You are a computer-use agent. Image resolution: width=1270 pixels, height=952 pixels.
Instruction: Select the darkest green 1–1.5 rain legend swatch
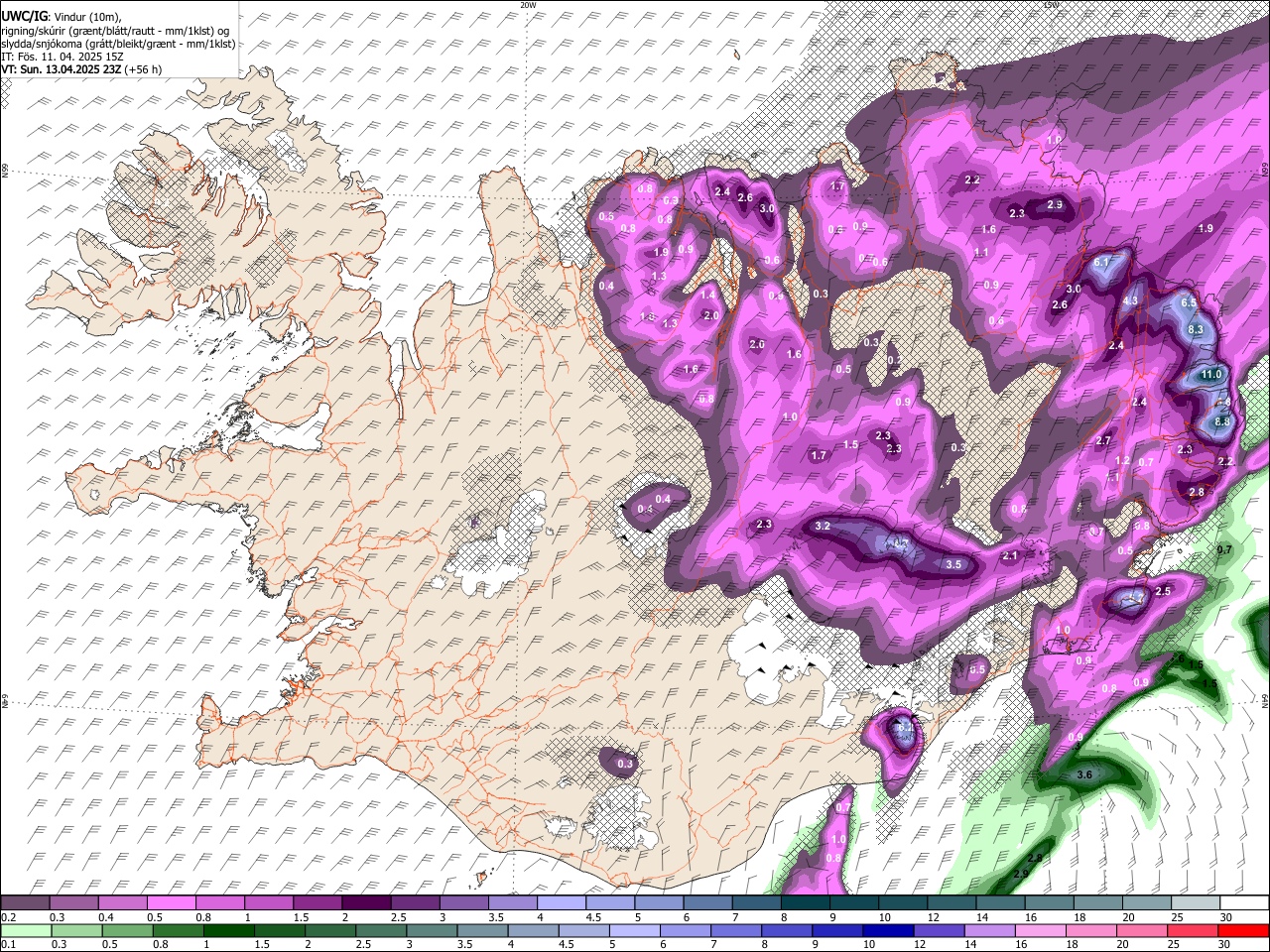point(228,930)
